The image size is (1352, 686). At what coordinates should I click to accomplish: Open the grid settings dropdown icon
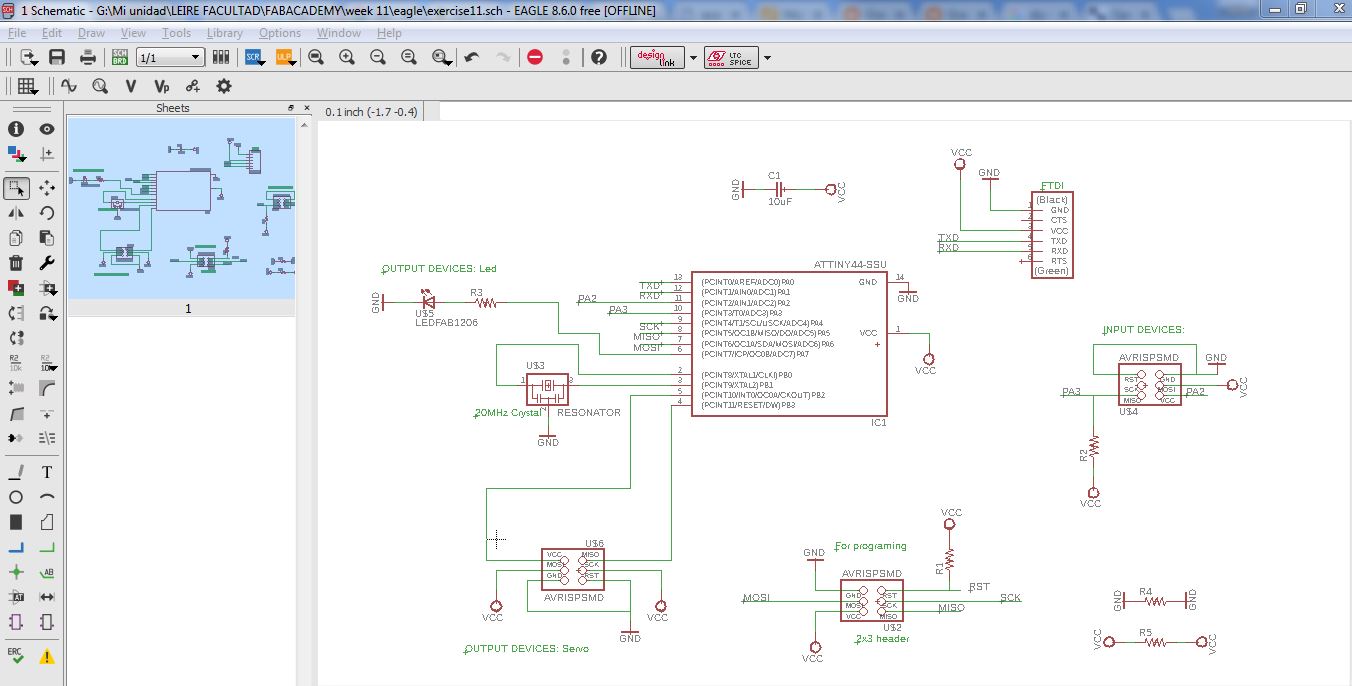pos(28,86)
